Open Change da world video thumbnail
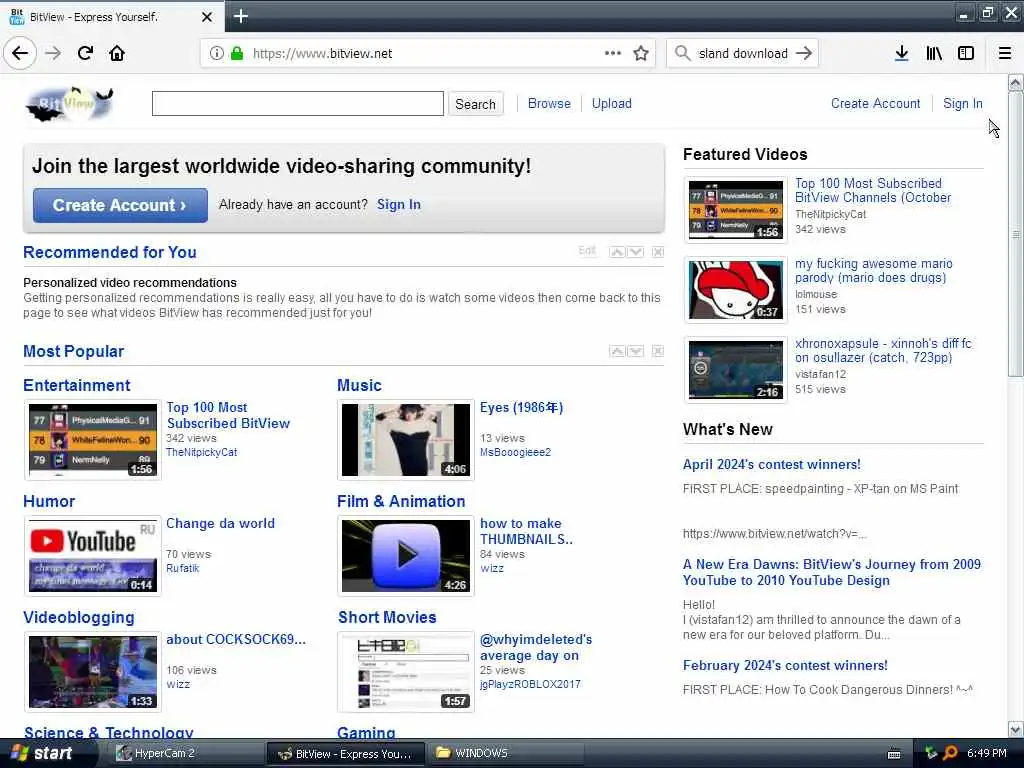 point(93,556)
